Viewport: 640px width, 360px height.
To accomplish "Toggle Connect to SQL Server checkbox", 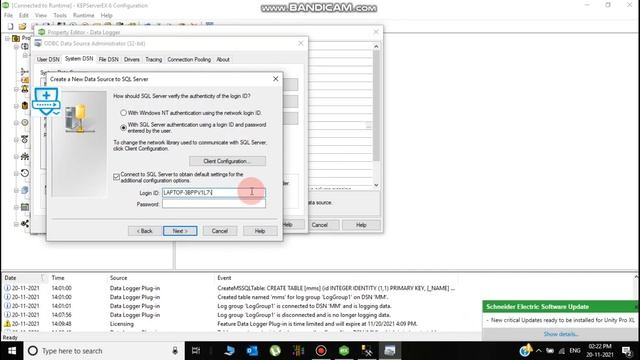I will click(x=116, y=177).
